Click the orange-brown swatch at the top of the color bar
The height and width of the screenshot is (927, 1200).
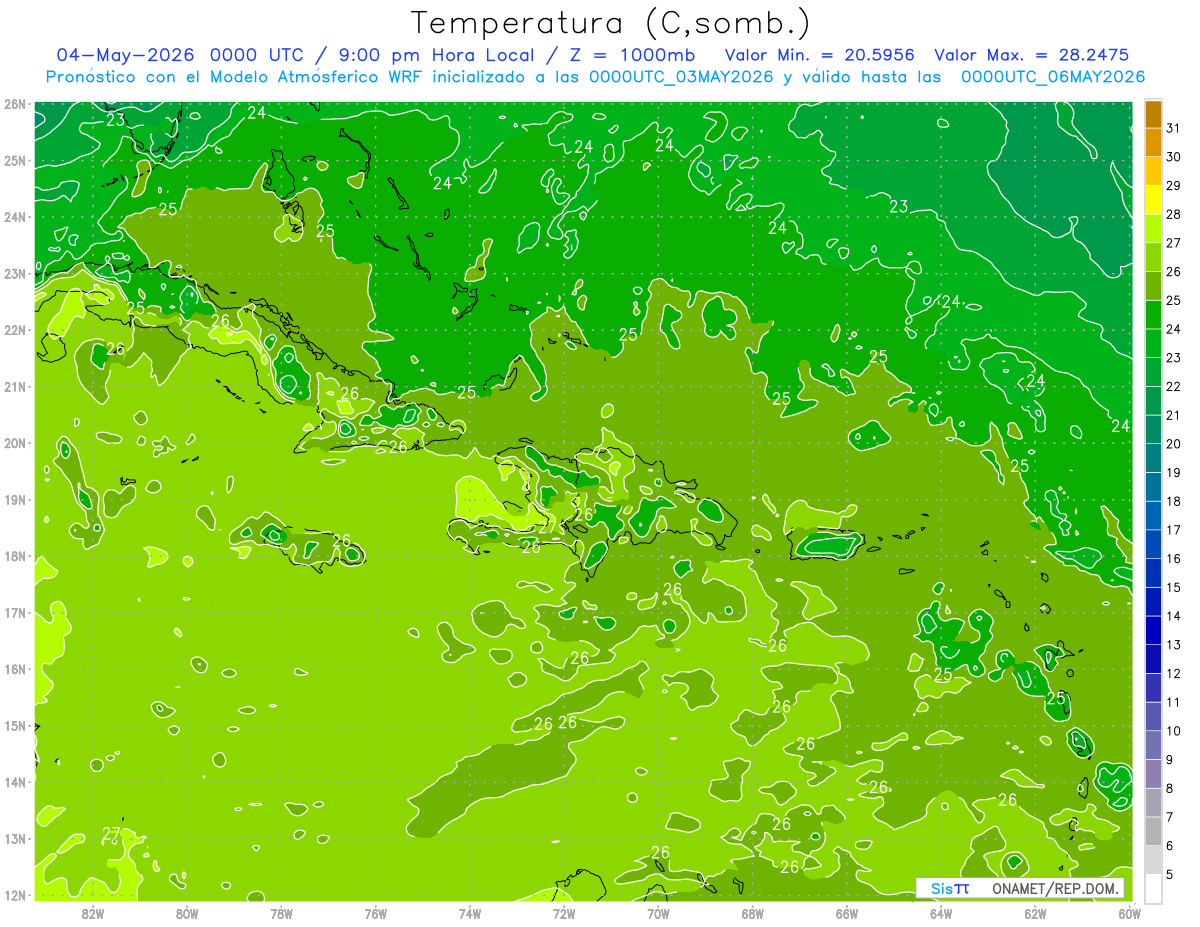(1153, 114)
